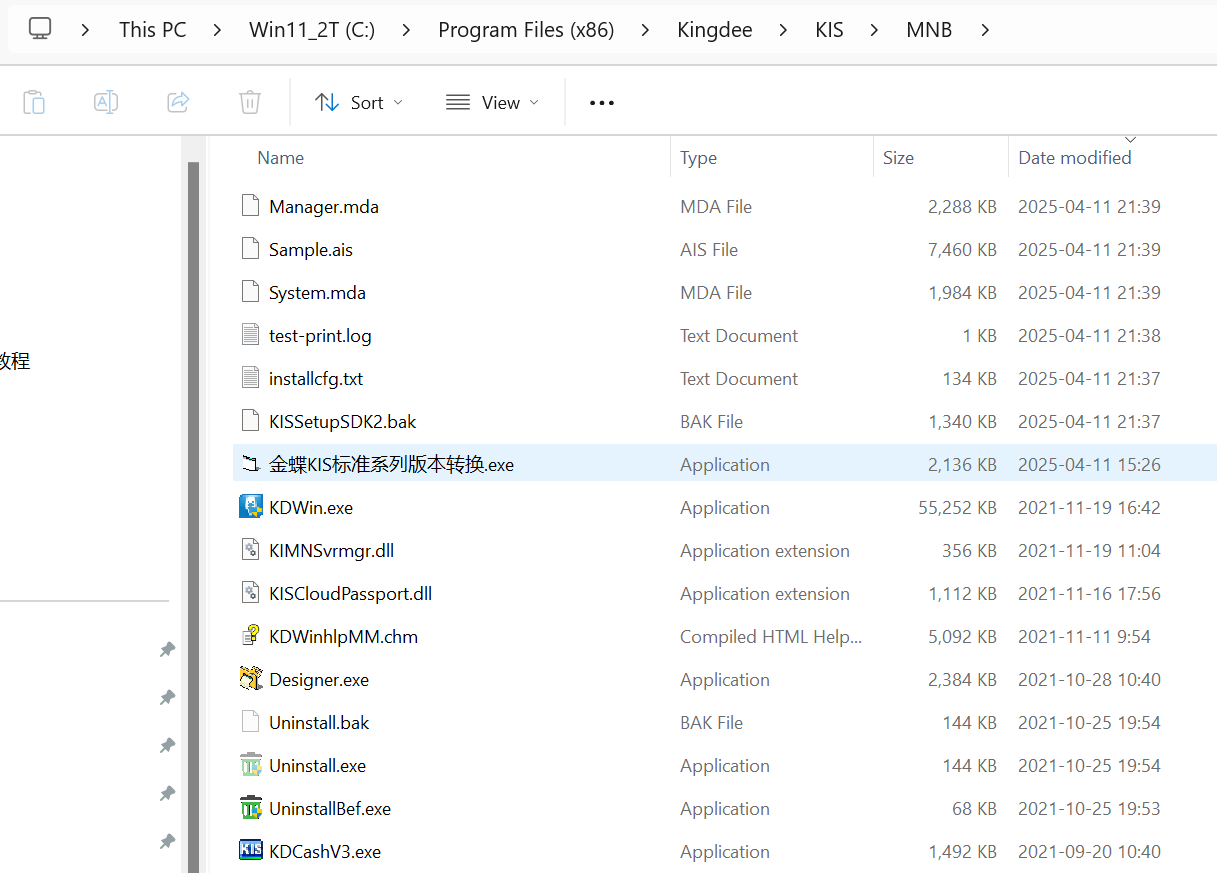Navigate to KIS breadcrumb
The width and height of the screenshot is (1217, 873).
pos(829,30)
